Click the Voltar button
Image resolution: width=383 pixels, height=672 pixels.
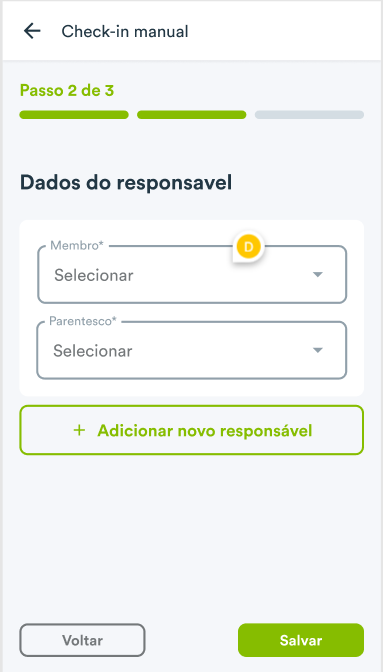[x=82, y=640]
